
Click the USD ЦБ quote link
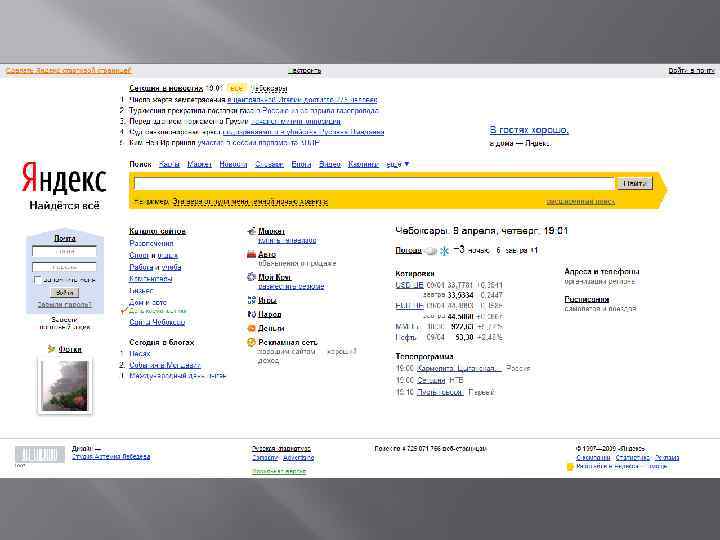(409, 285)
